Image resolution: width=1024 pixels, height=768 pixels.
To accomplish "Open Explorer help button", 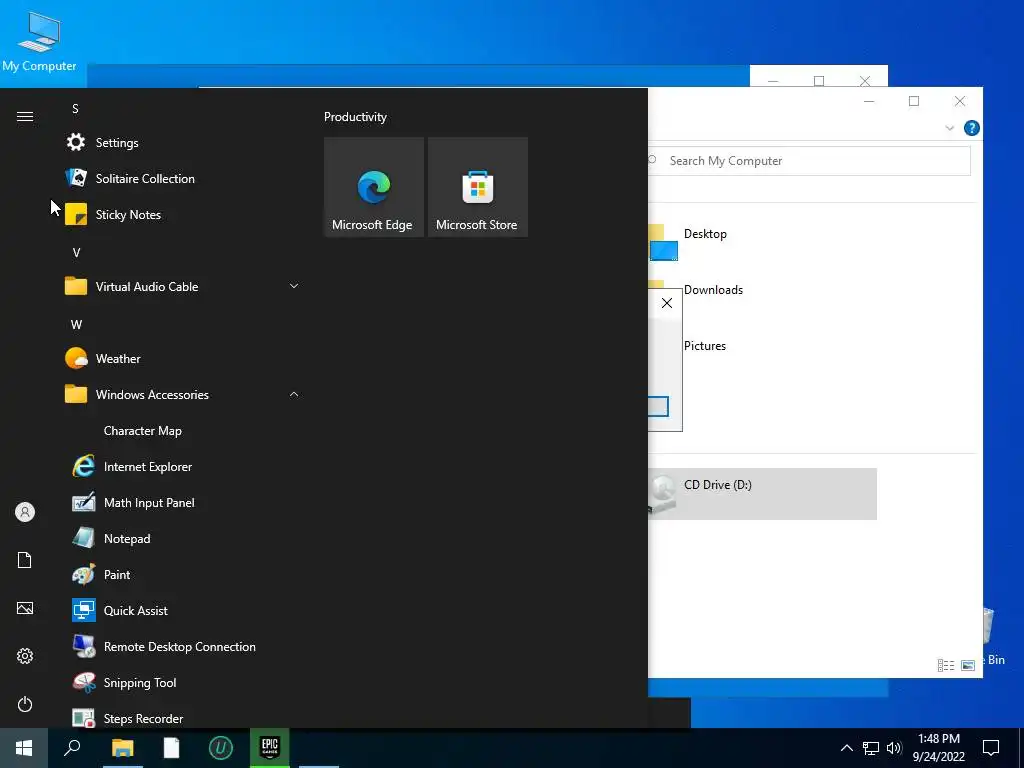I will (972, 128).
